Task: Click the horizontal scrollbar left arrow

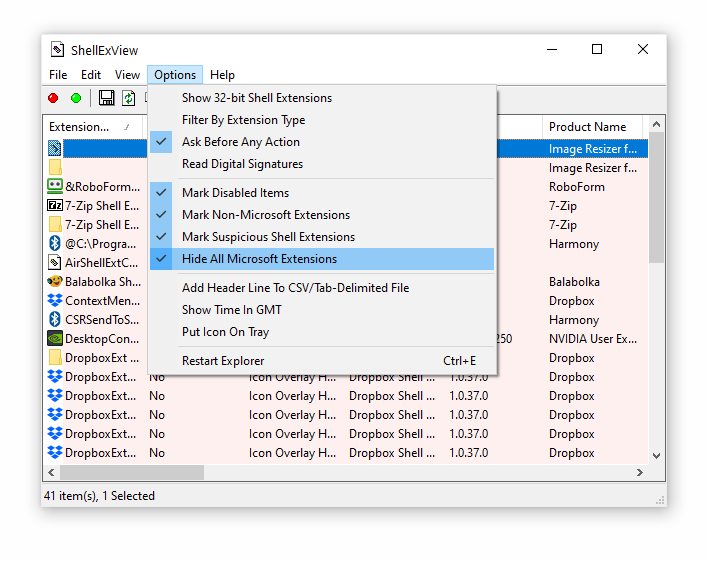Action: point(51,472)
